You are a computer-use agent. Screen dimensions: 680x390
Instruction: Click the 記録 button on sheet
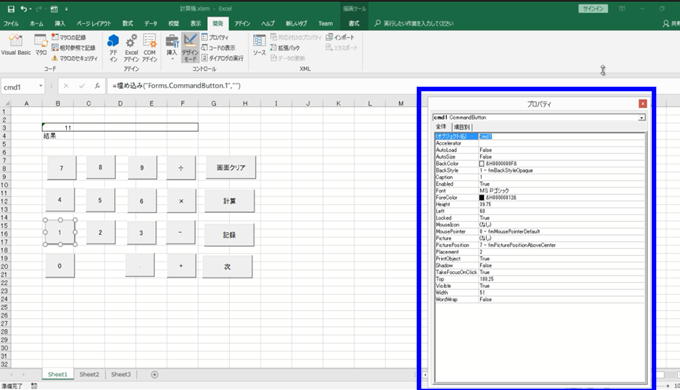coord(229,235)
